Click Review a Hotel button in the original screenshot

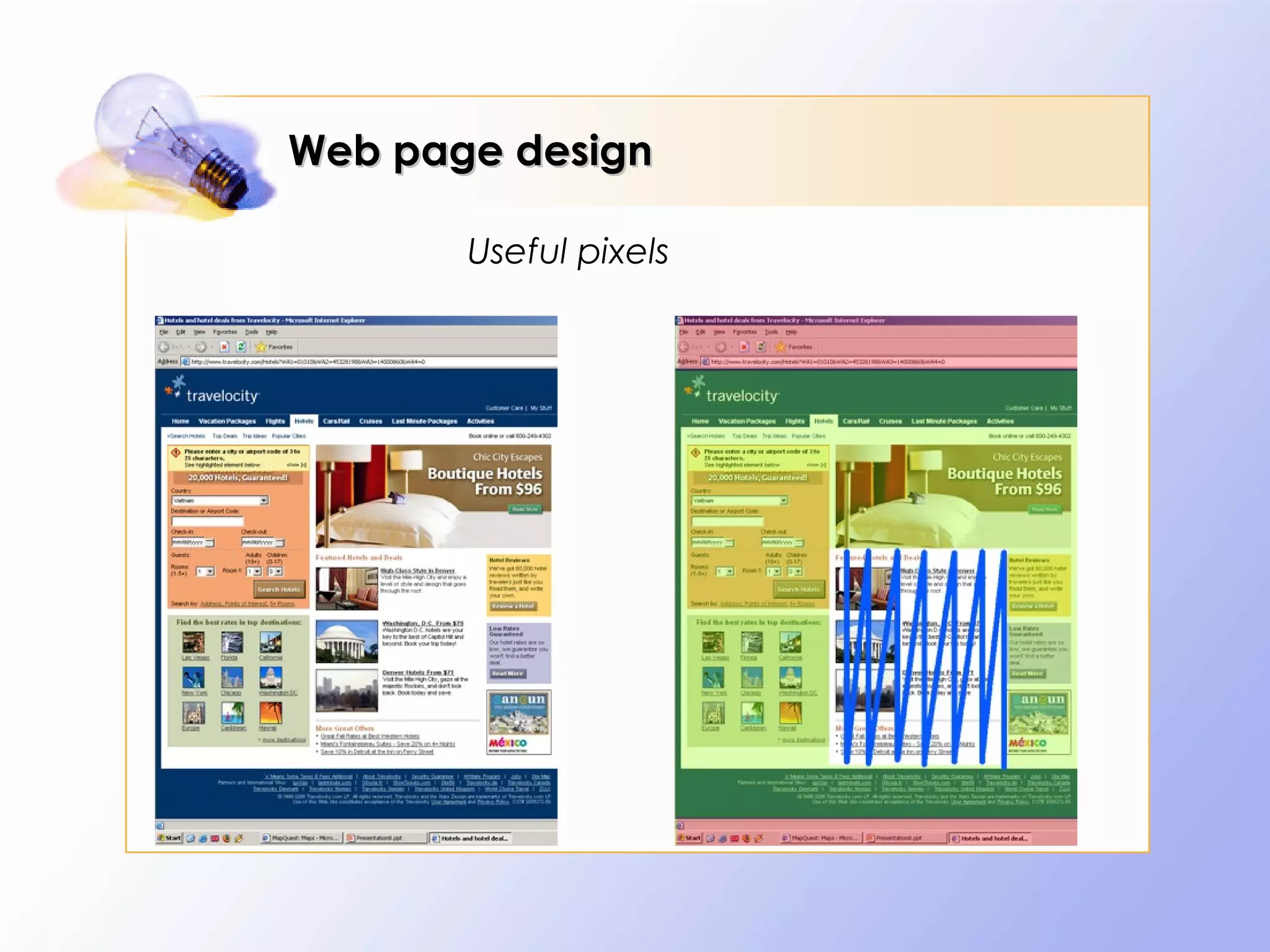pos(513,606)
